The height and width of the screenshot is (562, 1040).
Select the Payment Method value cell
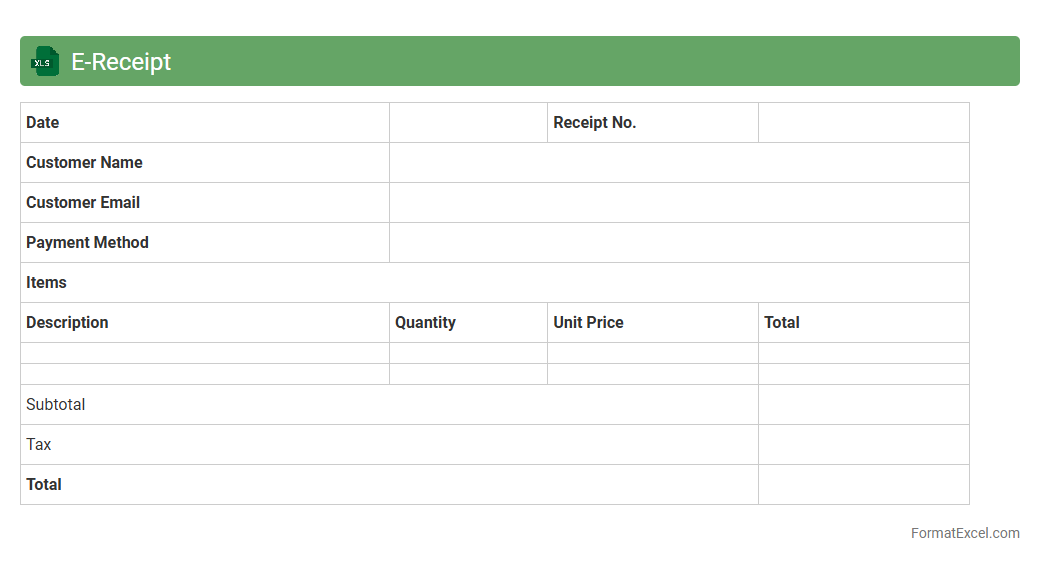coord(679,243)
